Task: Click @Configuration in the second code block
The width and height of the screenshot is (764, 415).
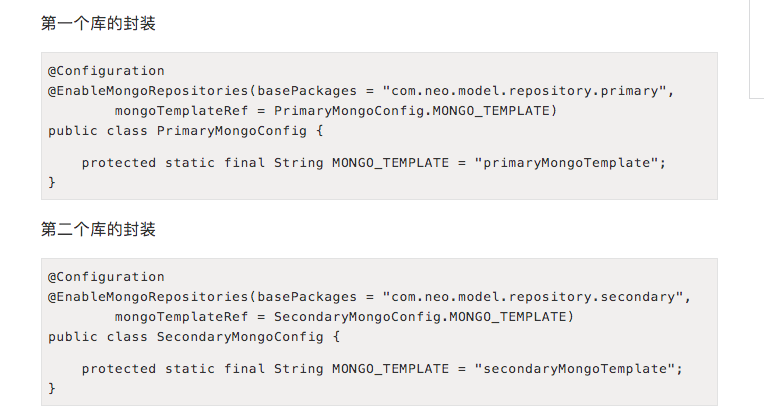Action: 106,277
